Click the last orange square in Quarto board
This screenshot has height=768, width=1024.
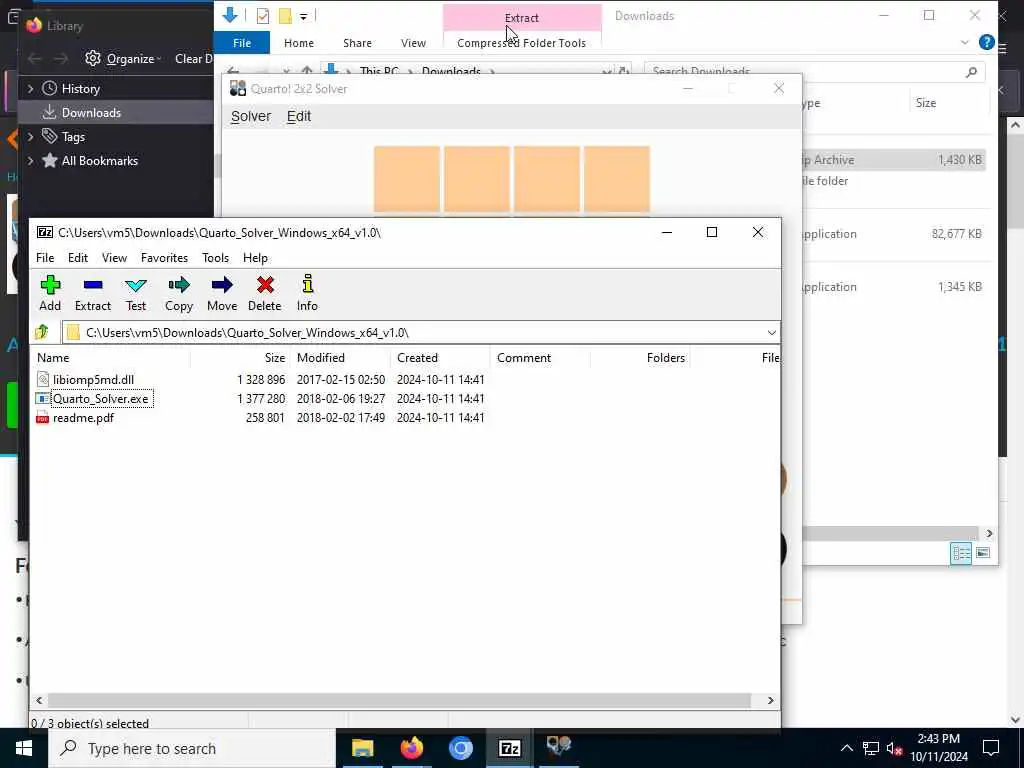click(x=616, y=179)
